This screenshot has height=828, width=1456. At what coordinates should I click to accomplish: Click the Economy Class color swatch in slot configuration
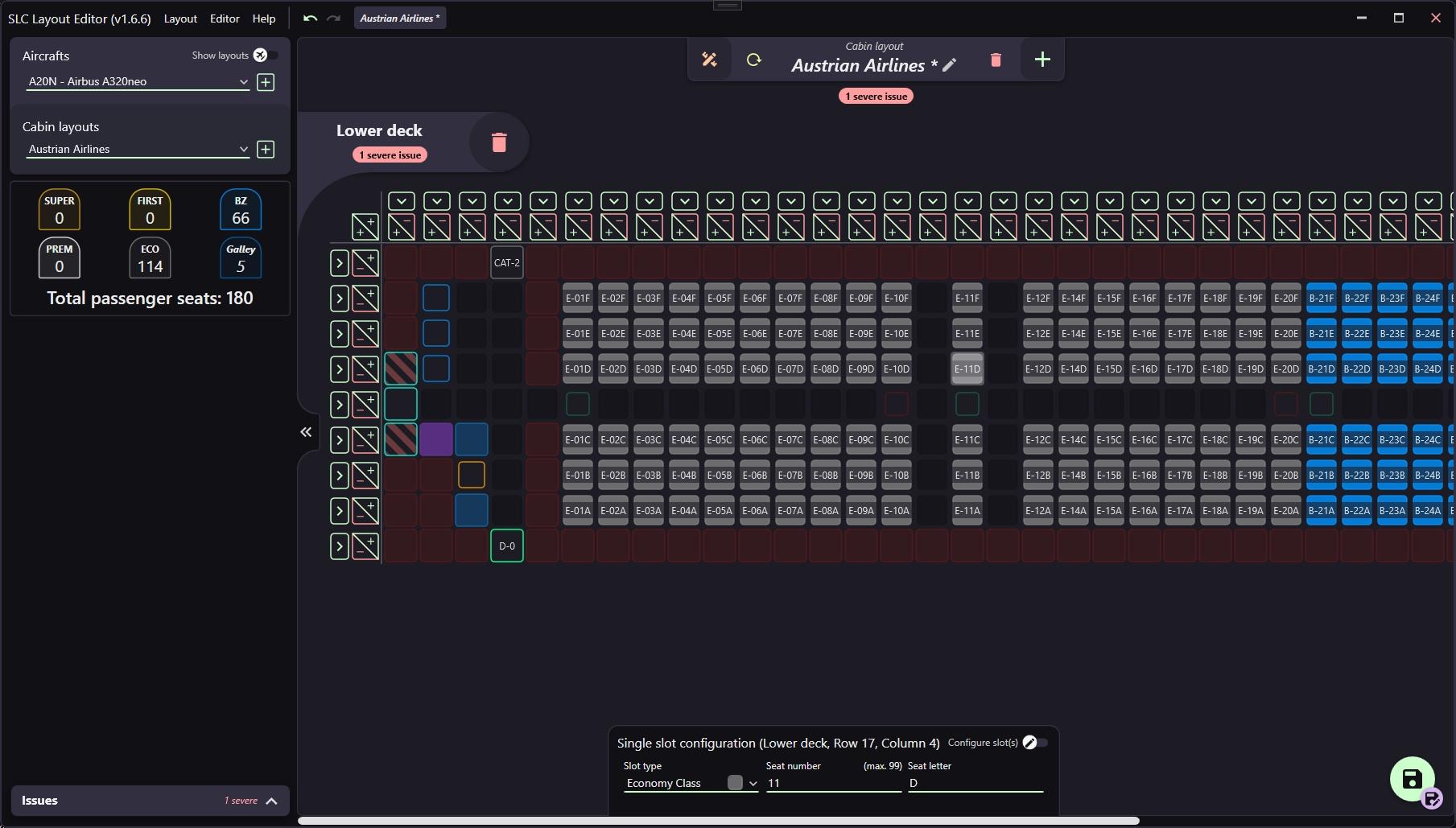pyautogui.click(x=733, y=782)
